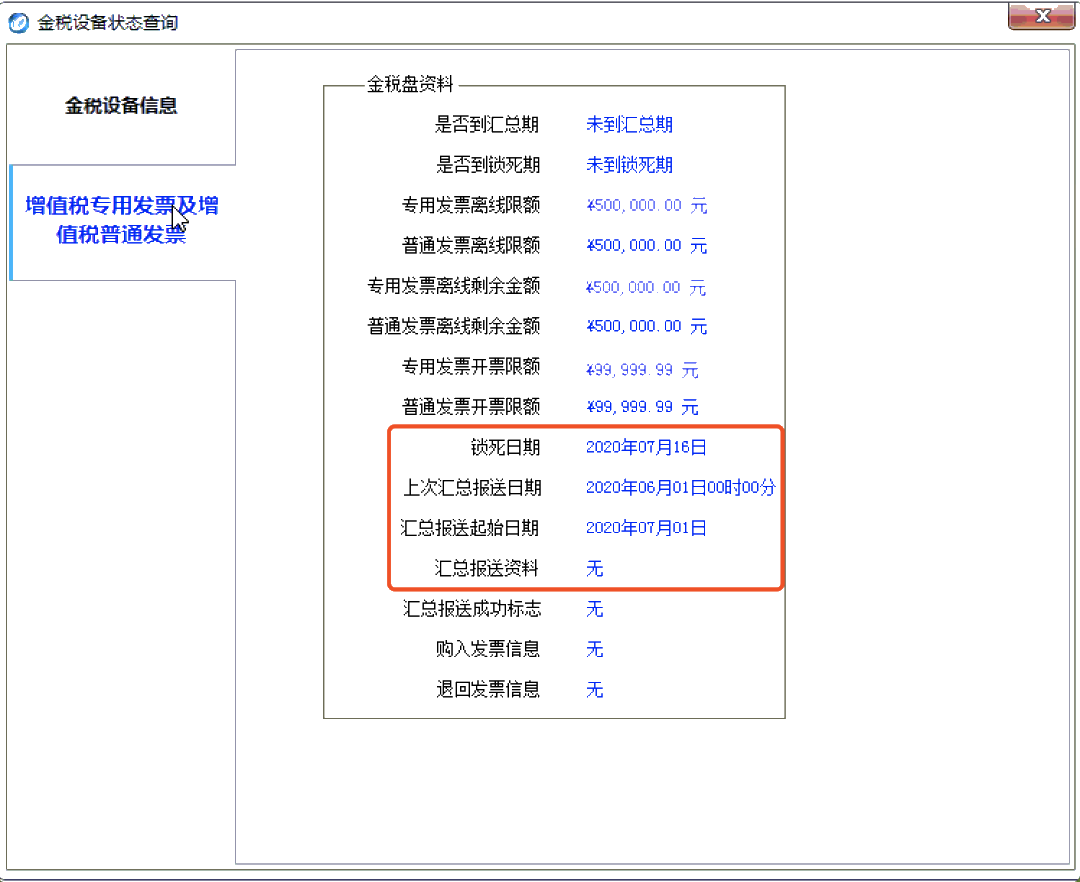Click the 未到锁死期 value
The height and width of the screenshot is (882, 1080).
tap(630, 165)
